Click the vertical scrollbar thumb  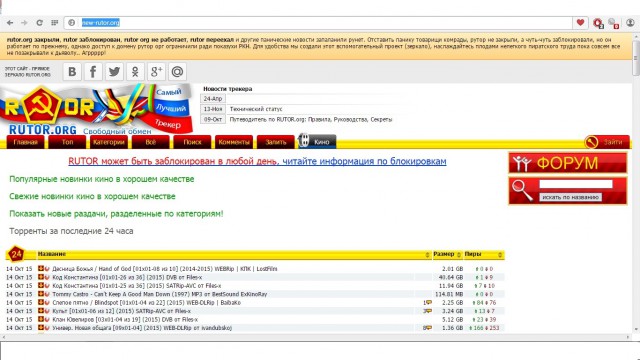click(636, 58)
